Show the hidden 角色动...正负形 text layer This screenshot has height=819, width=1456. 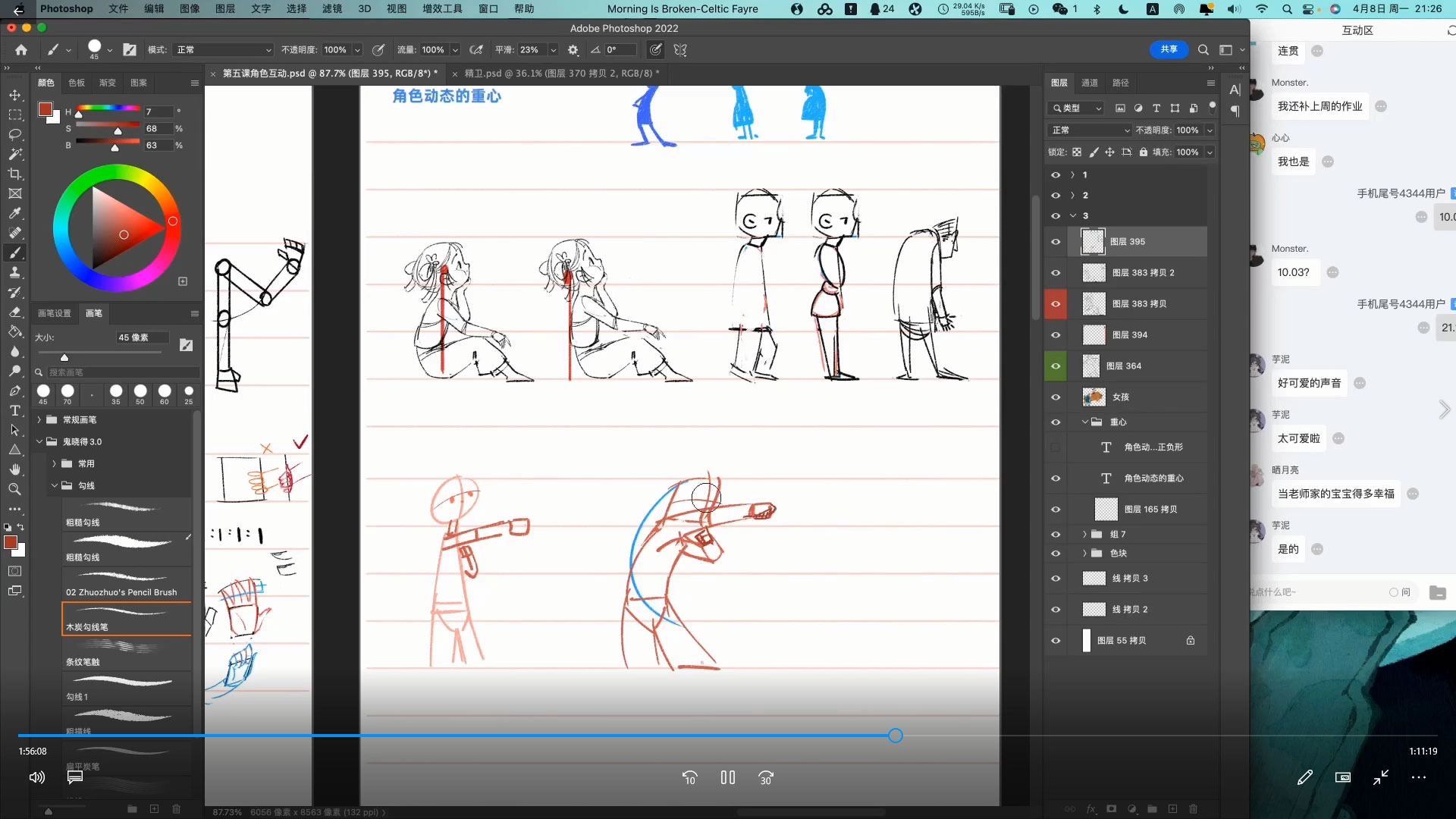click(x=1056, y=447)
